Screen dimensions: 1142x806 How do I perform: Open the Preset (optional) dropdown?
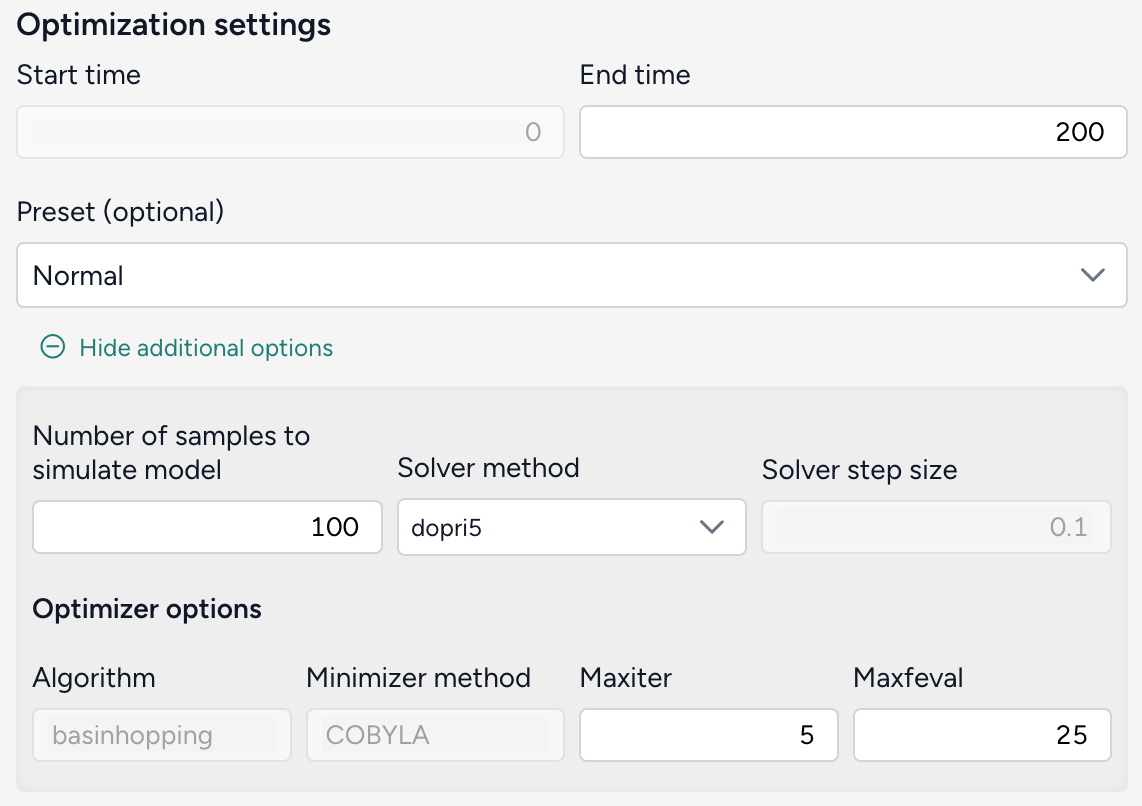click(x=571, y=274)
